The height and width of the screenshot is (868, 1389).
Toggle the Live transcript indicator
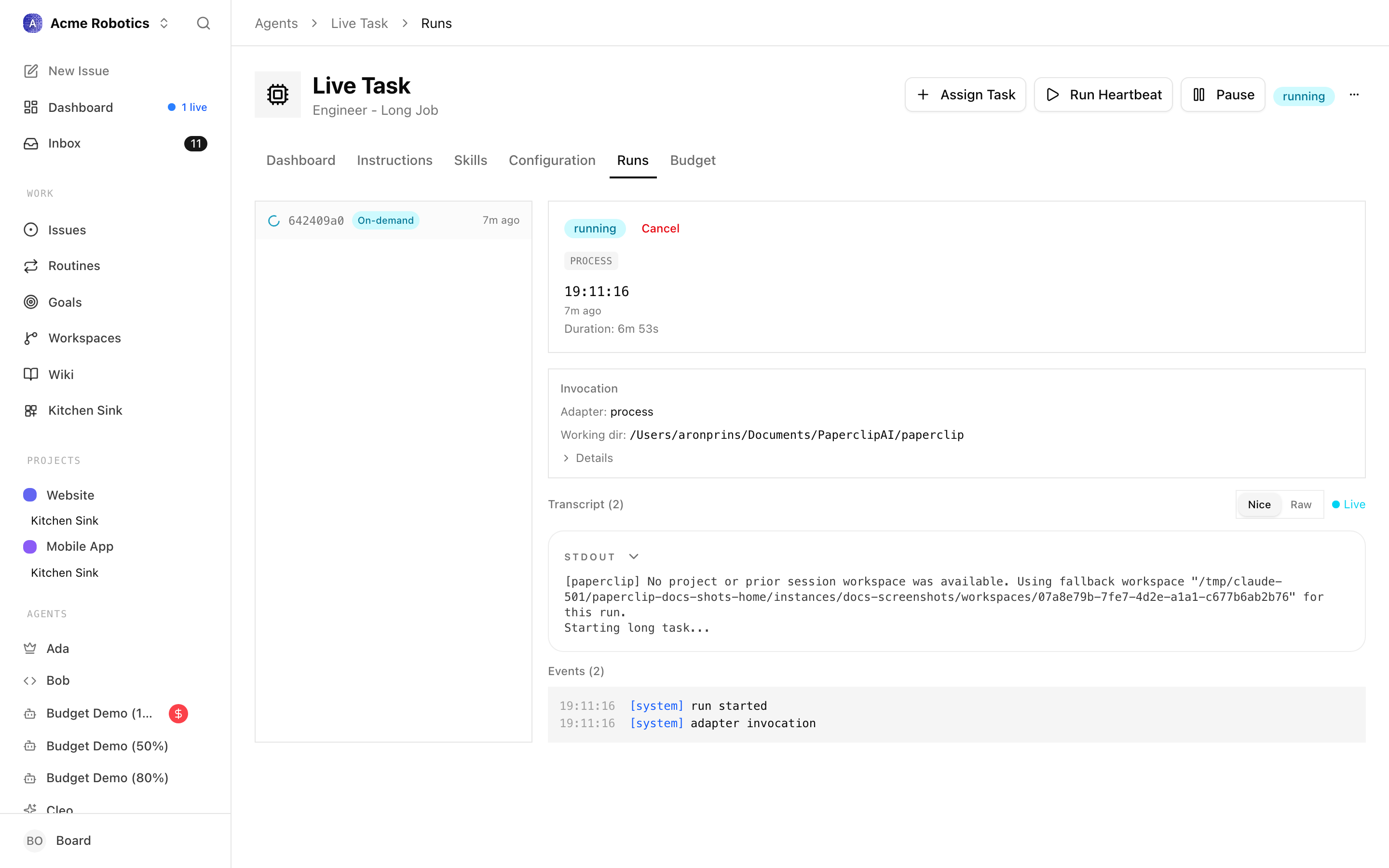(x=1348, y=504)
